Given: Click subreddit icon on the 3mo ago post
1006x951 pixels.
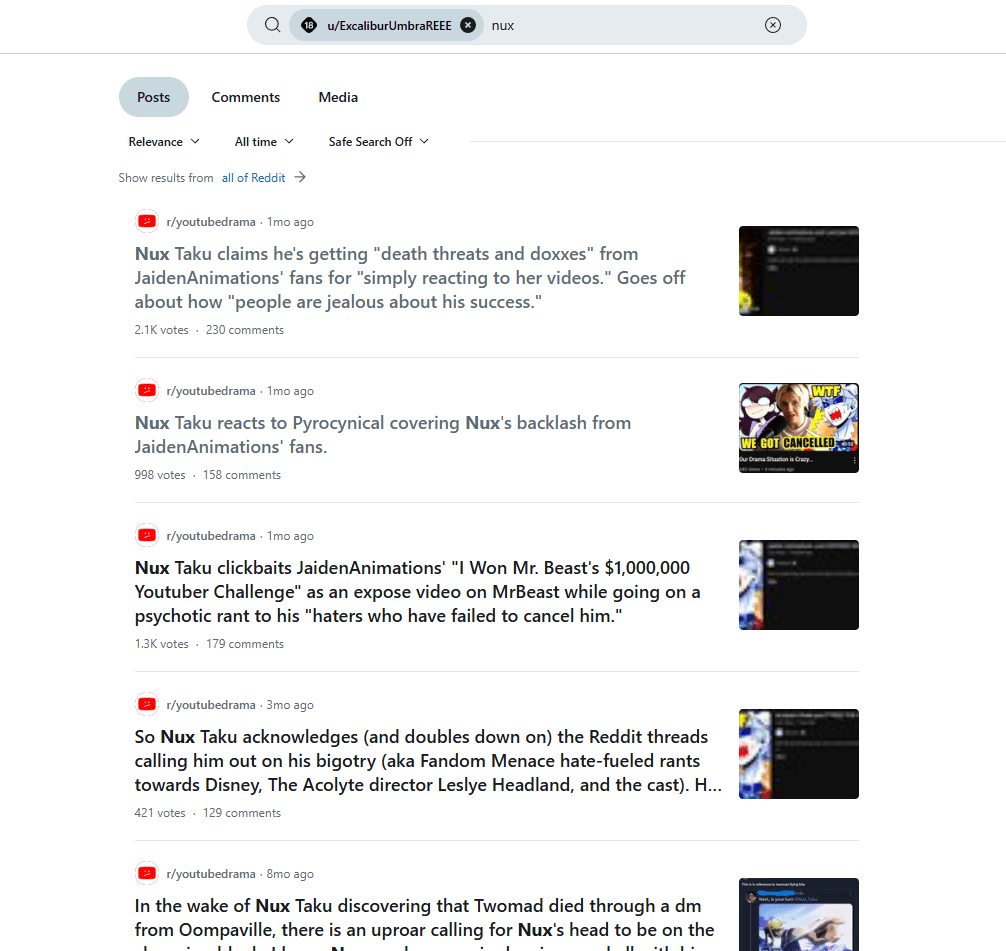Looking at the screenshot, I should point(147,704).
